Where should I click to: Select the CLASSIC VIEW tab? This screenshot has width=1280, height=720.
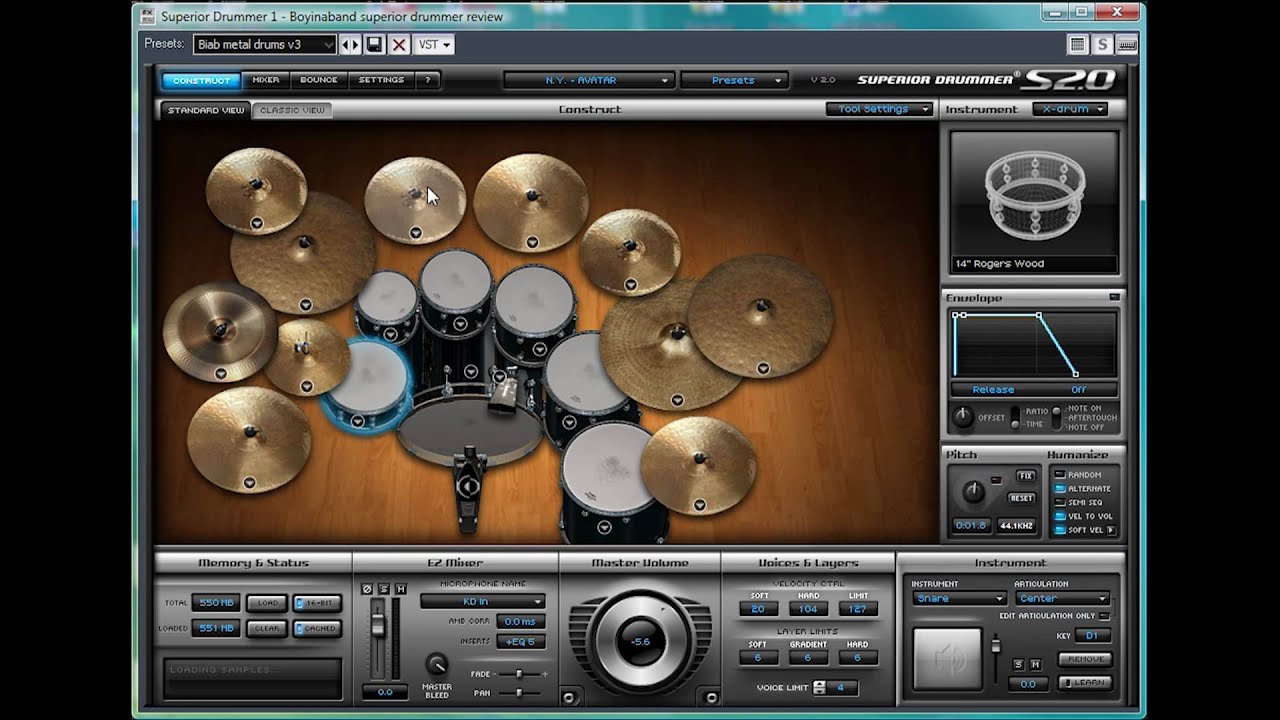pyautogui.click(x=292, y=110)
